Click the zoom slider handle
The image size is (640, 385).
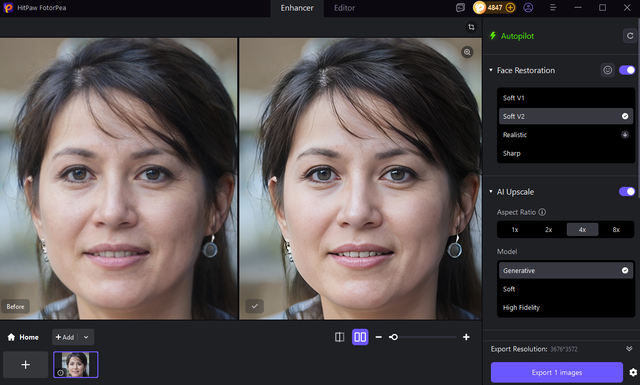393,337
